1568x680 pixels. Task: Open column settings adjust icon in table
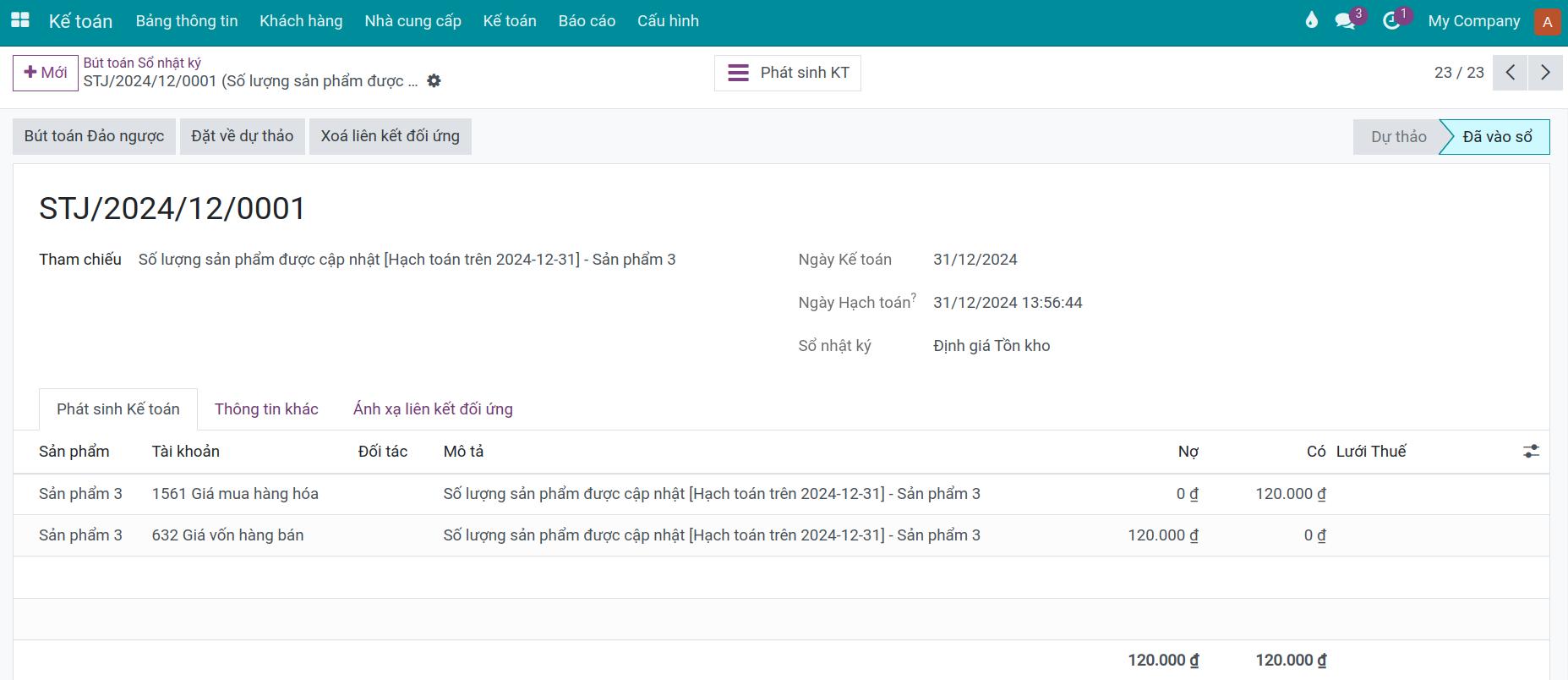pyautogui.click(x=1531, y=452)
